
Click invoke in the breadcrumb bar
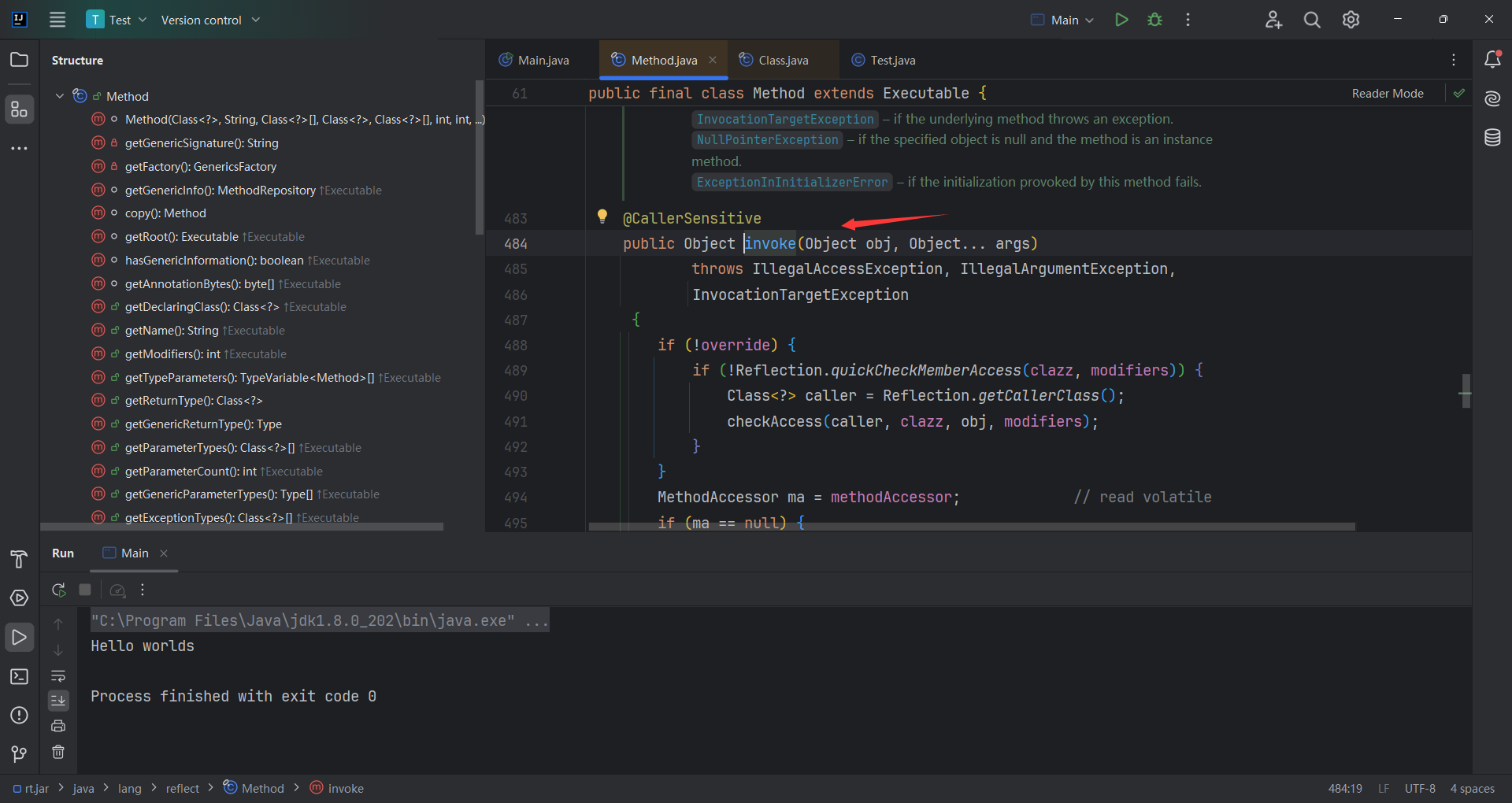coord(337,788)
